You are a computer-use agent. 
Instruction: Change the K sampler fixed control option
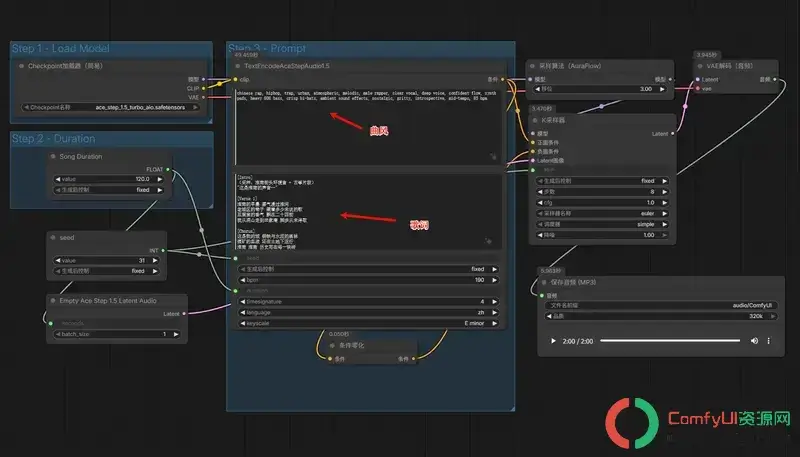click(602, 181)
